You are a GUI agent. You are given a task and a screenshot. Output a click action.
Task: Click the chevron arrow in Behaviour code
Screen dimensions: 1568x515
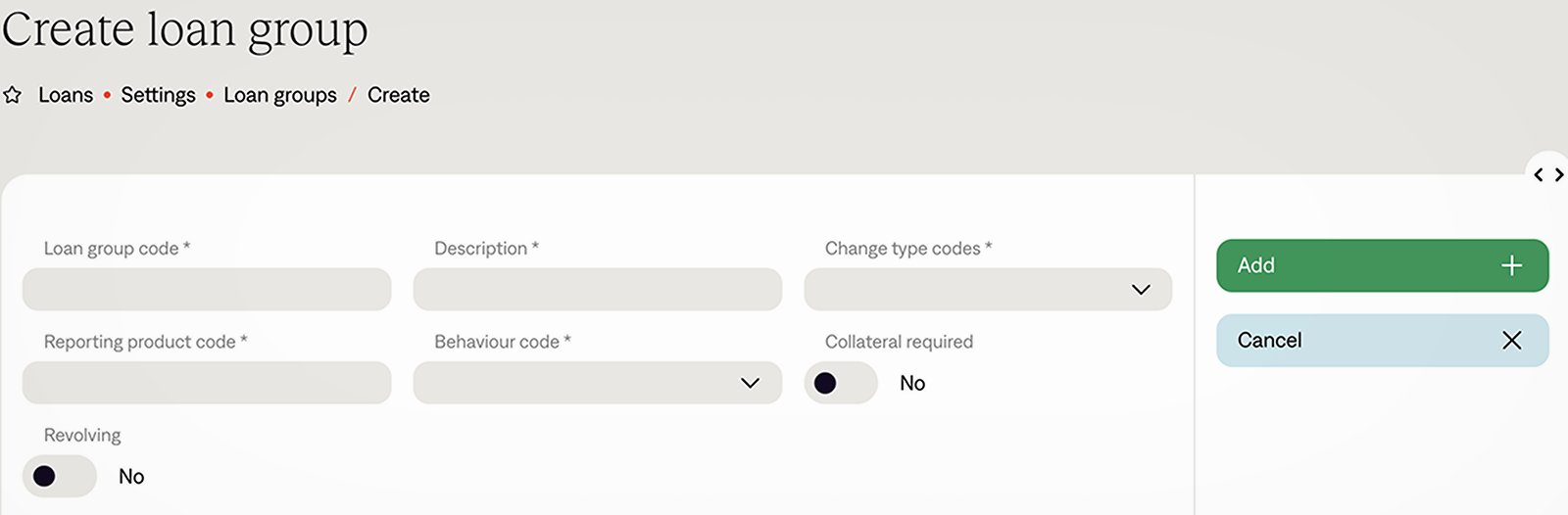click(x=750, y=383)
